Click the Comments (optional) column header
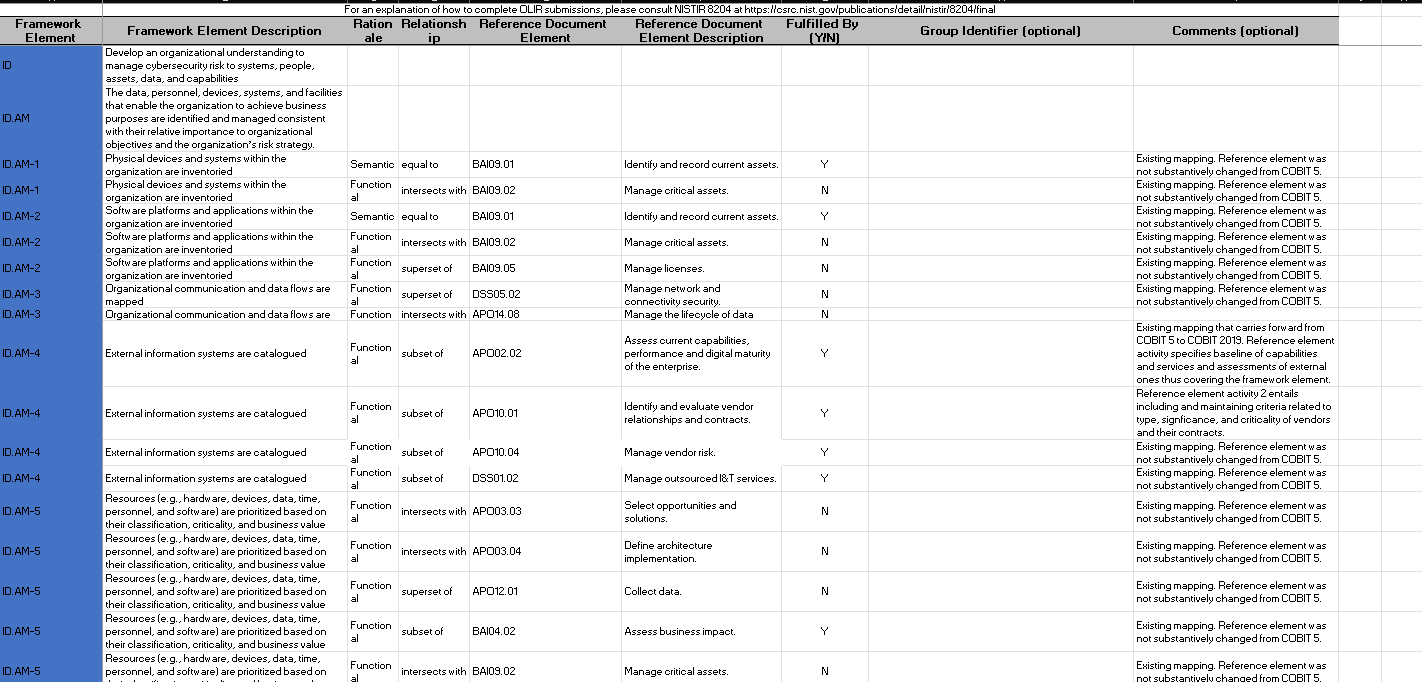1422x682 pixels. tap(1234, 30)
